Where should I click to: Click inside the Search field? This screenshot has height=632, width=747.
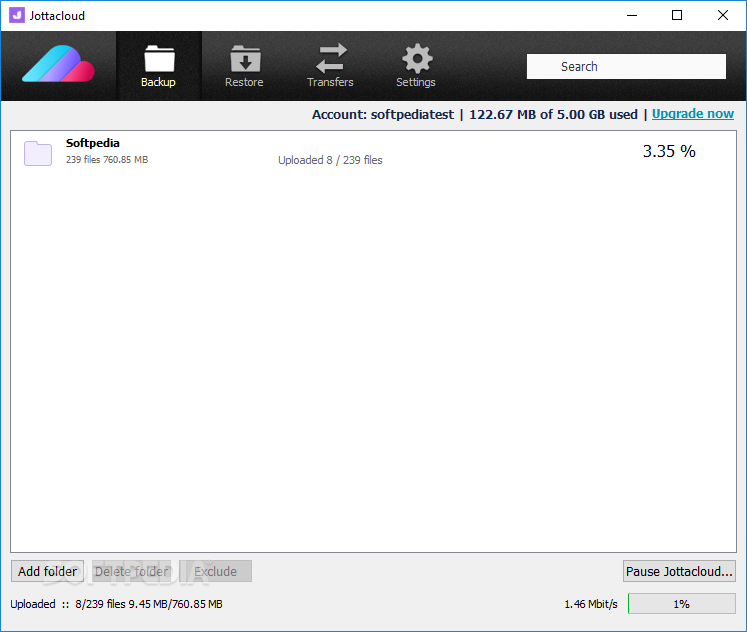[626, 66]
